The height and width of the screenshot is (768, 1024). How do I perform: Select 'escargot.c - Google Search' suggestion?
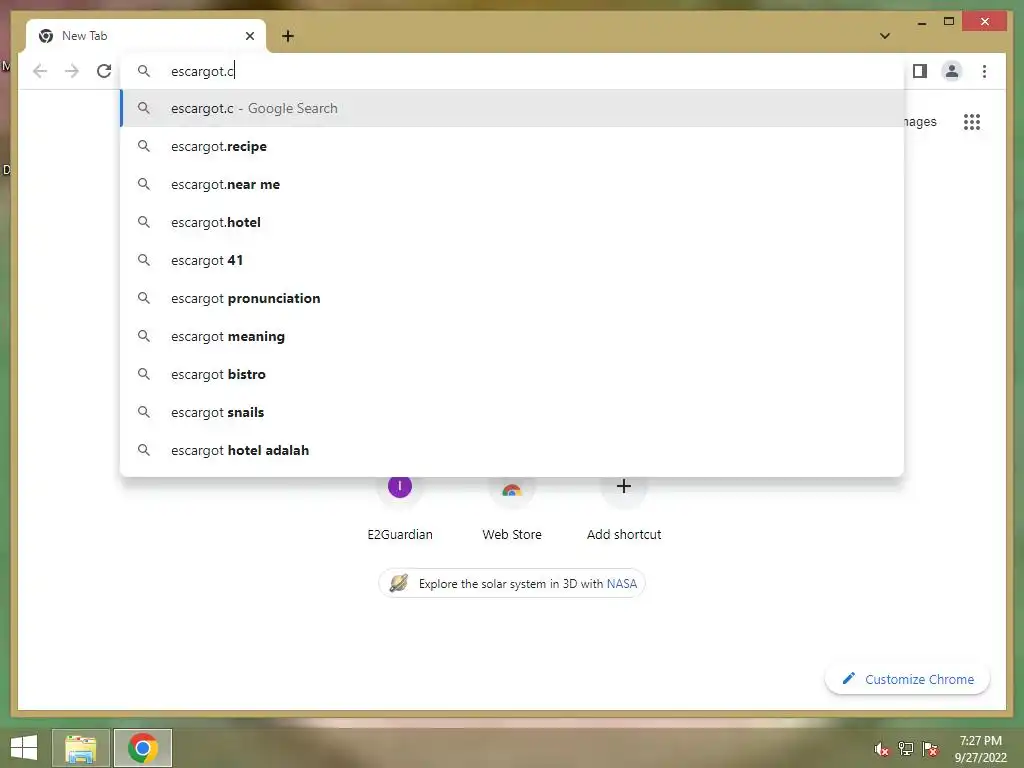click(x=513, y=108)
